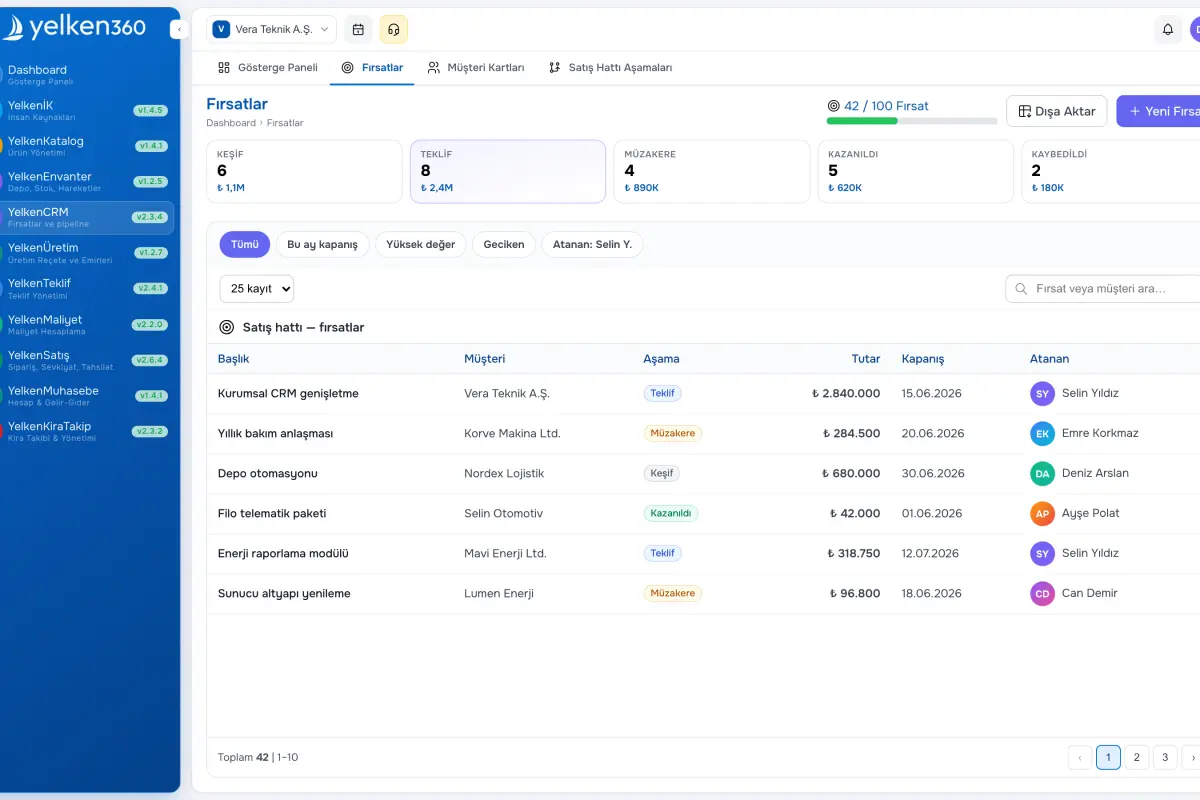Click the SY avatar for Kurumsal CRM genişletme
Viewport: 1200px width, 800px height.
[1042, 393]
